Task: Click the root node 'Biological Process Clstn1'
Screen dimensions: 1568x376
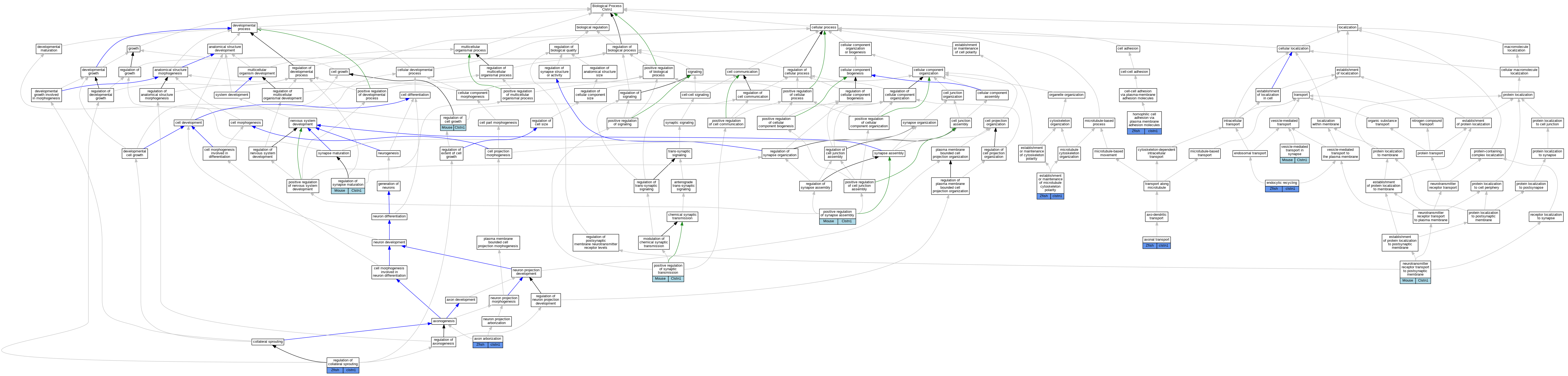Action: 607,7
